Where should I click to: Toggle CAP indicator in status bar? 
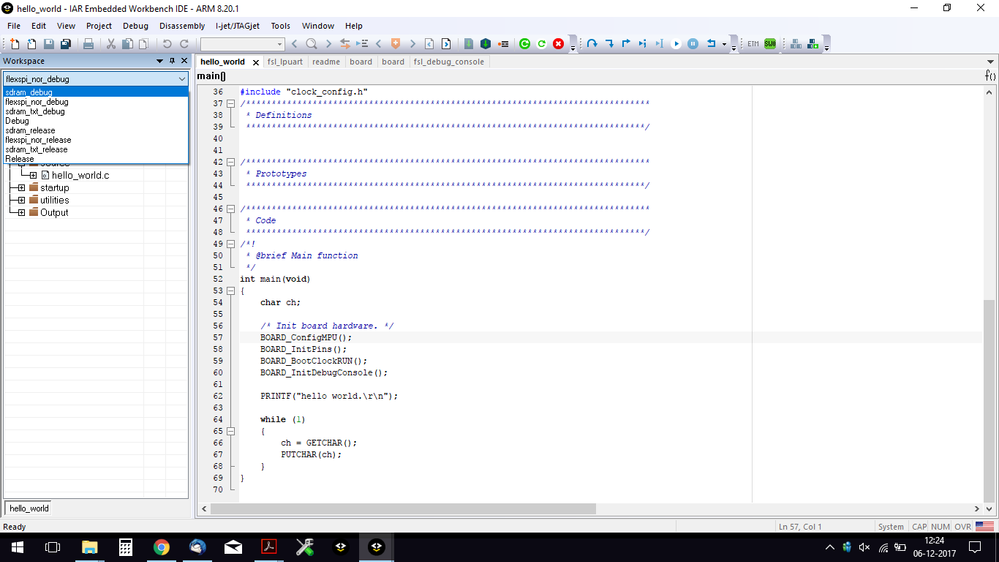pyautogui.click(x=919, y=527)
